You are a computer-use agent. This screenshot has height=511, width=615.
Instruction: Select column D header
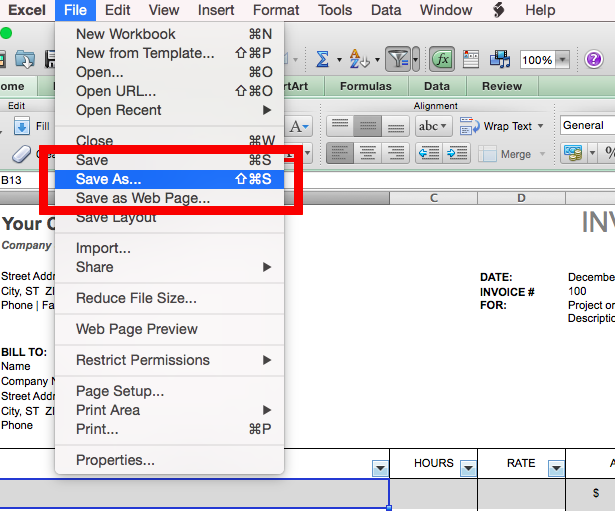tap(521, 198)
